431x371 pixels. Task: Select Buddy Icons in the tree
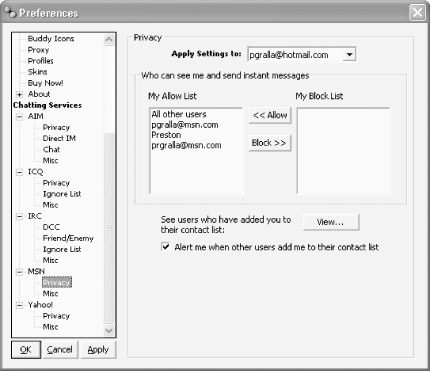pos(51,39)
